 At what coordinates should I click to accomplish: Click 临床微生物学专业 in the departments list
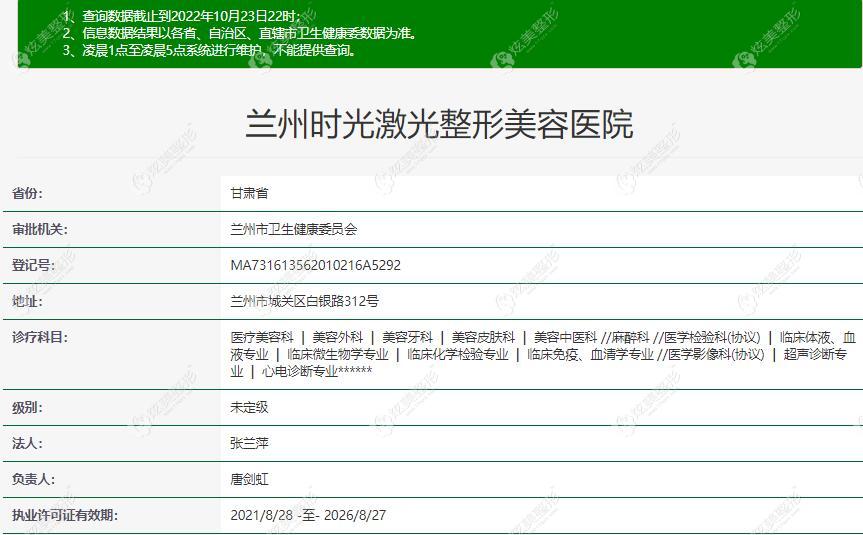[337, 354]
